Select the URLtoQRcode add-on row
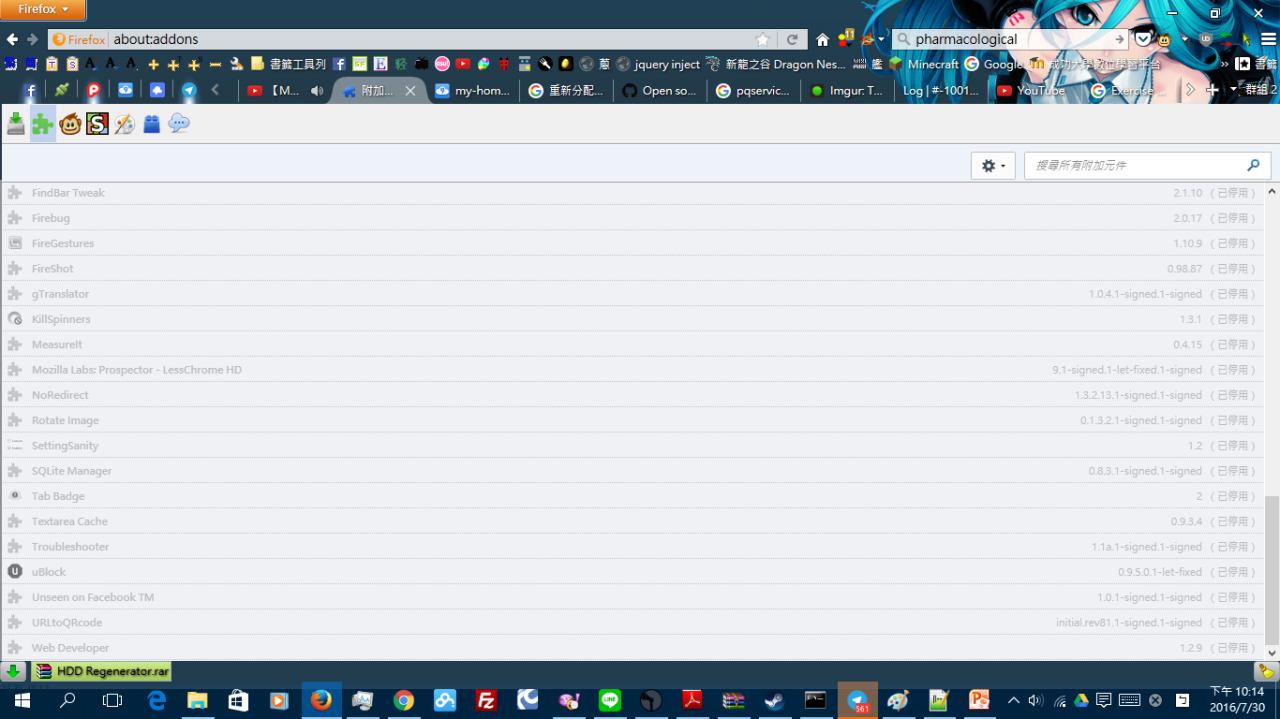Image resolution: width=1280 pixels, height=719 pixels. tap(632, 622)
